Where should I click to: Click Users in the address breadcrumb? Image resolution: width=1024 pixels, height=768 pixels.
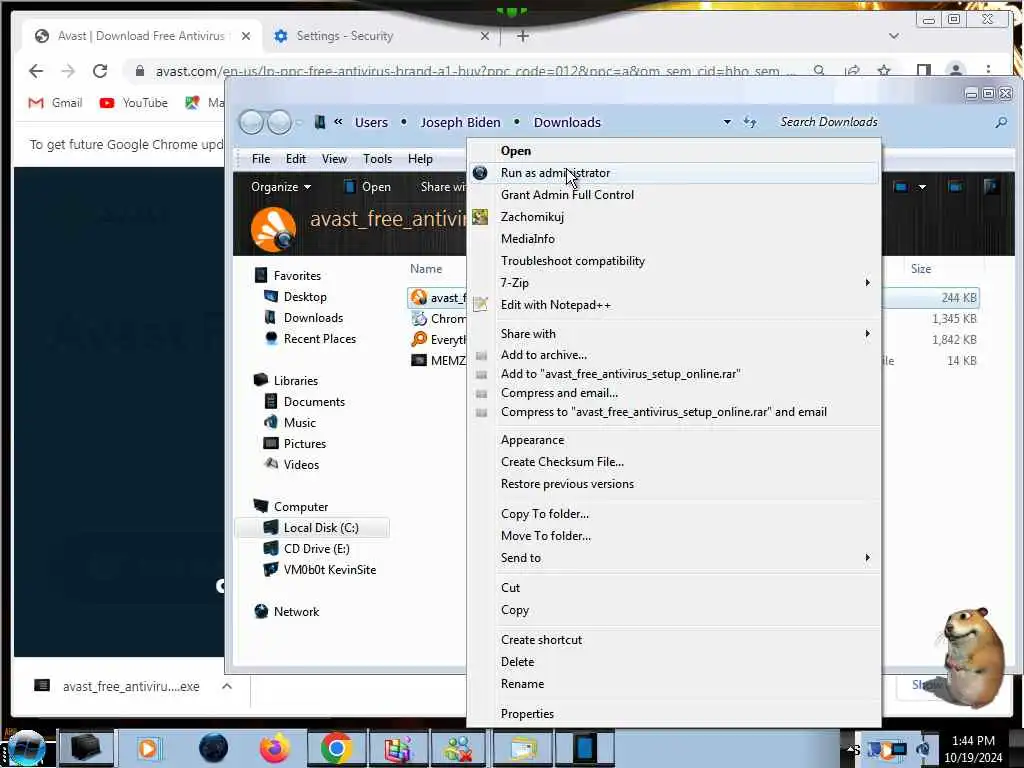[371, 122]
